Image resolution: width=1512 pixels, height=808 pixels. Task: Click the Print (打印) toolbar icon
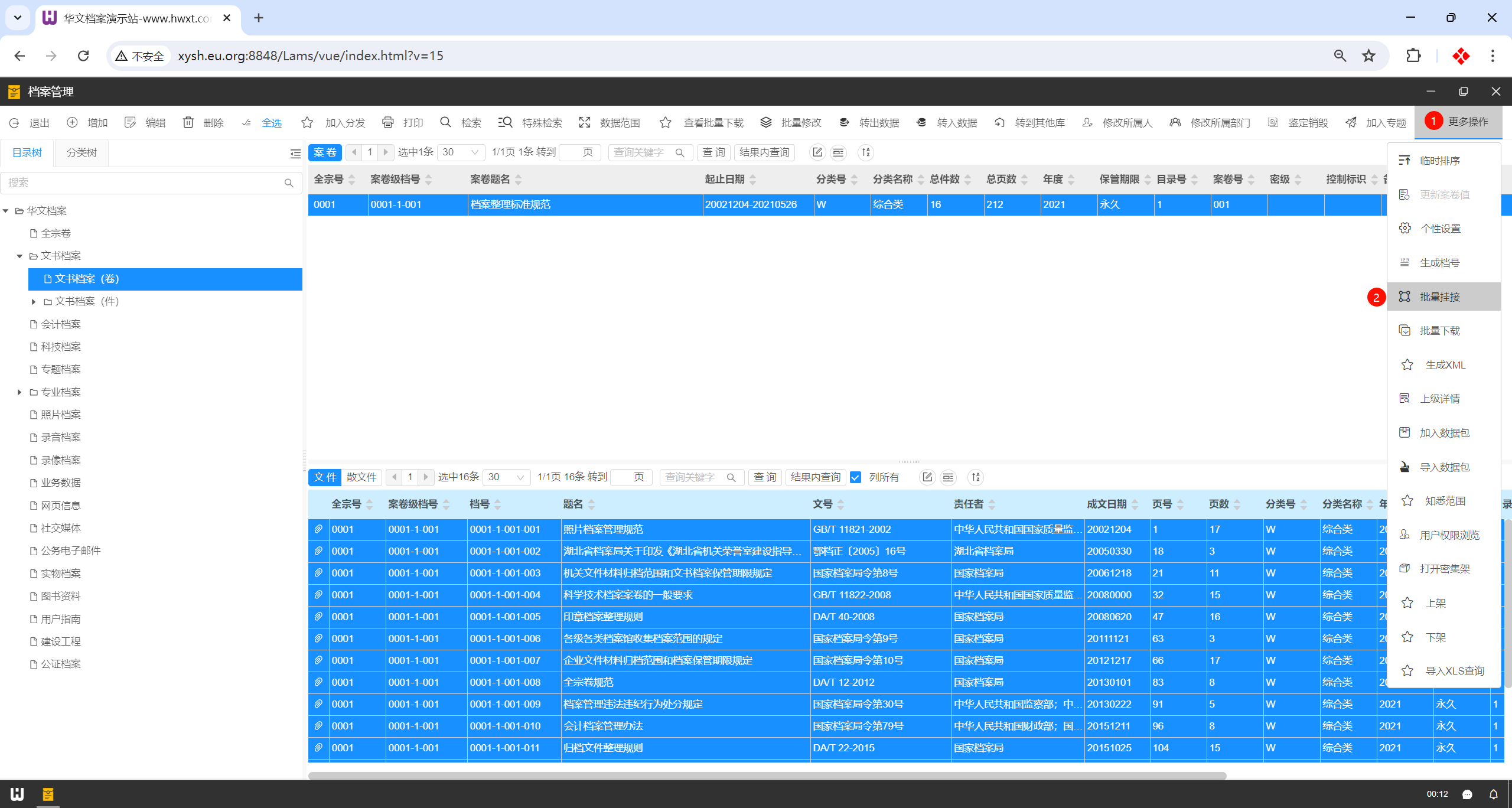click(x=387, y=122)
